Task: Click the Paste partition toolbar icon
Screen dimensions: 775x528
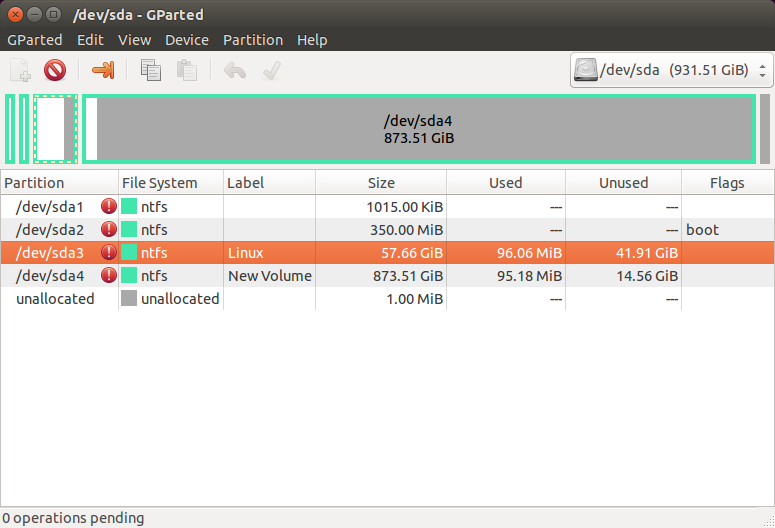Action: [x=187, y=70]
